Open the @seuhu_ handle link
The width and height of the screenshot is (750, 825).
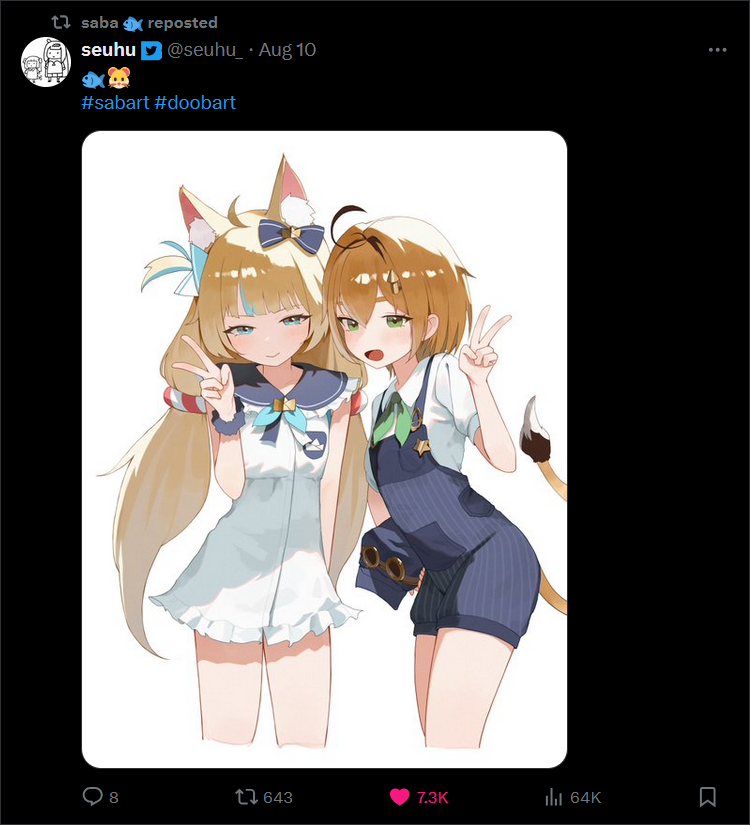205,50
